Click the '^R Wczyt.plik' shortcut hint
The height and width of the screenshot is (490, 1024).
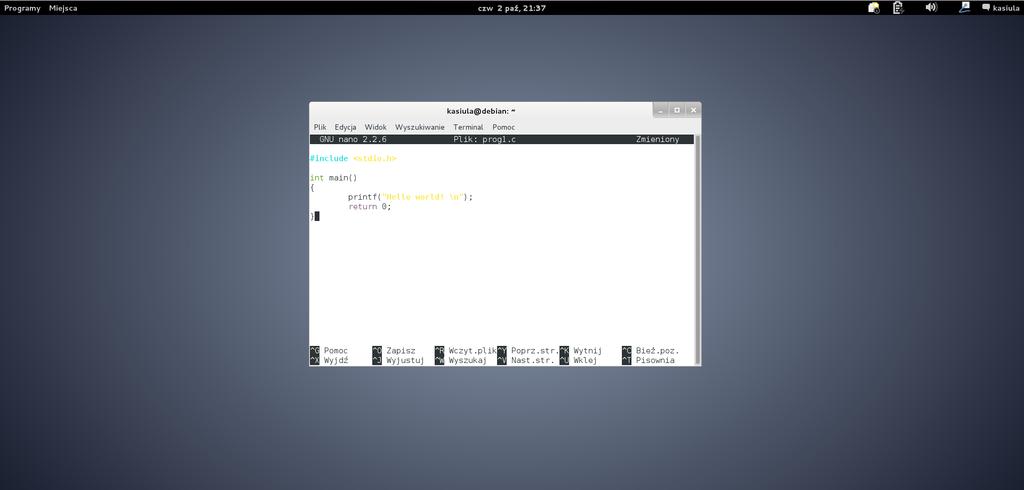click(x=466, y=351)
